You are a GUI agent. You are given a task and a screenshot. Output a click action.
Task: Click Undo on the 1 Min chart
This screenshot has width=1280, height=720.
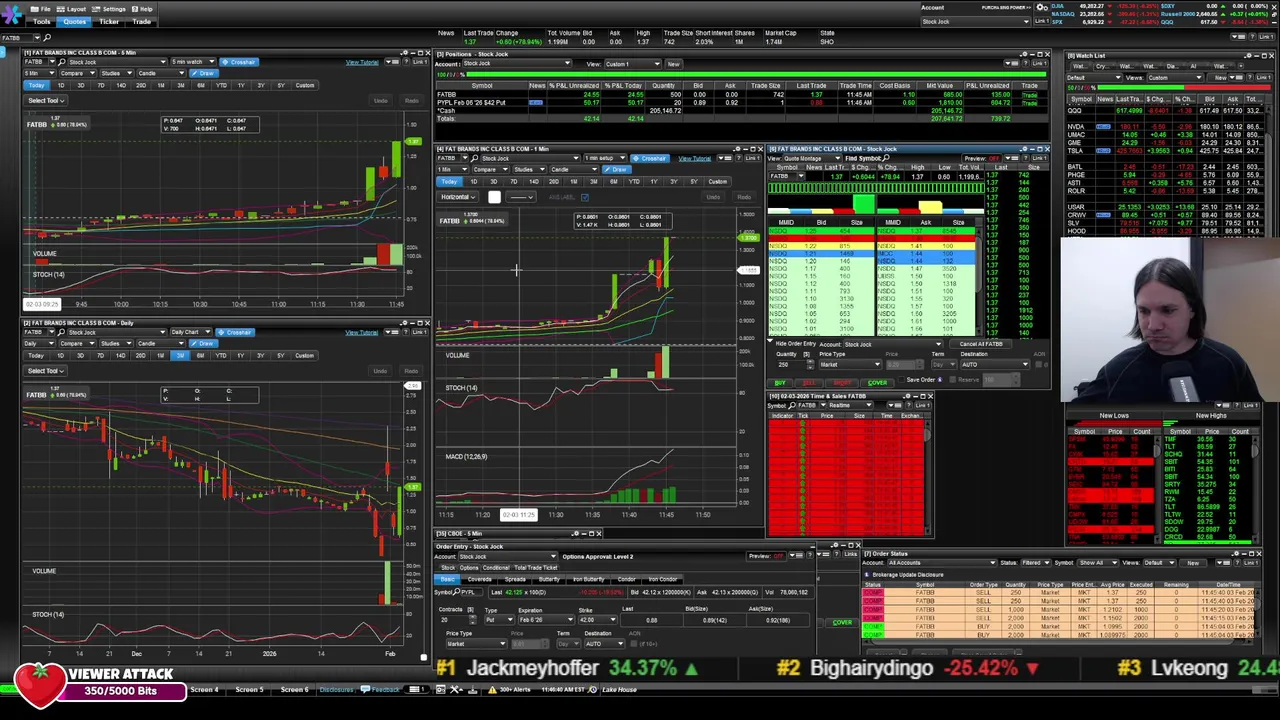pos(713,197)
